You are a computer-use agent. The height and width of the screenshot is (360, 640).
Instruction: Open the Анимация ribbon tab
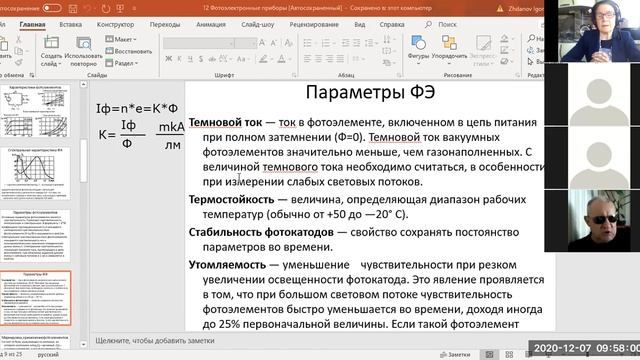211,24
